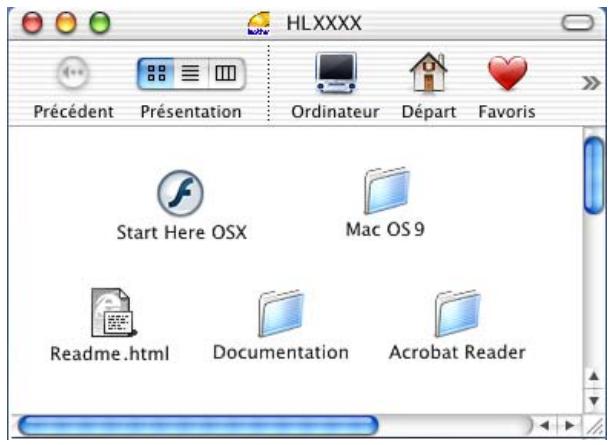This screenshot has width=612, height=445.
Task: Close the window with the red button
Action: (32, 22)
